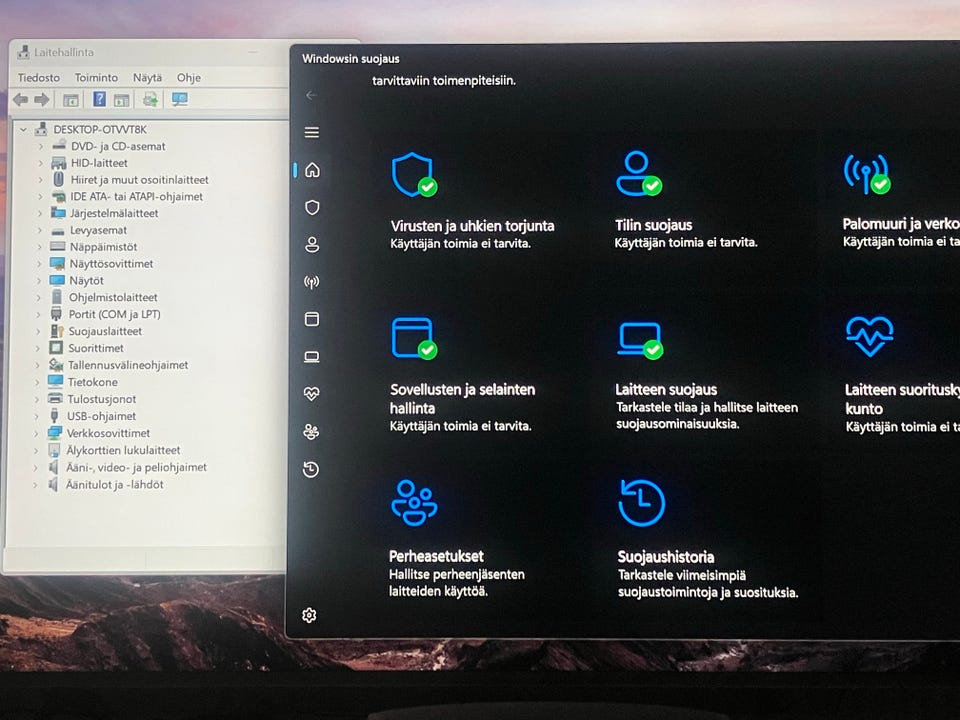The image size is (960, 720).
Task: Click Laitteen suojaus heading link
Action: coord(666,389)
